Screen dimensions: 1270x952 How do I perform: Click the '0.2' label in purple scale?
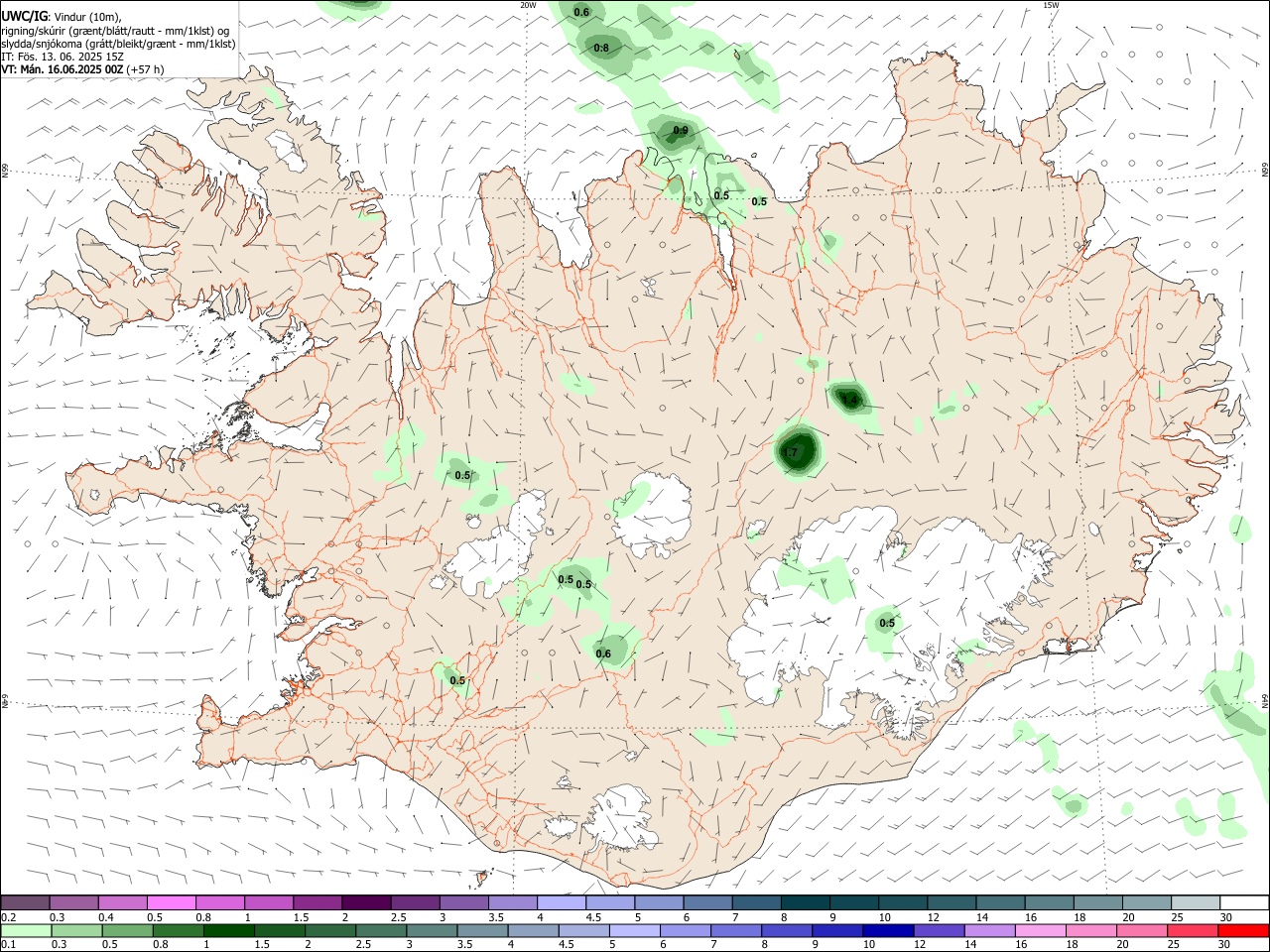pyautogui.click(x=8, y=917)
